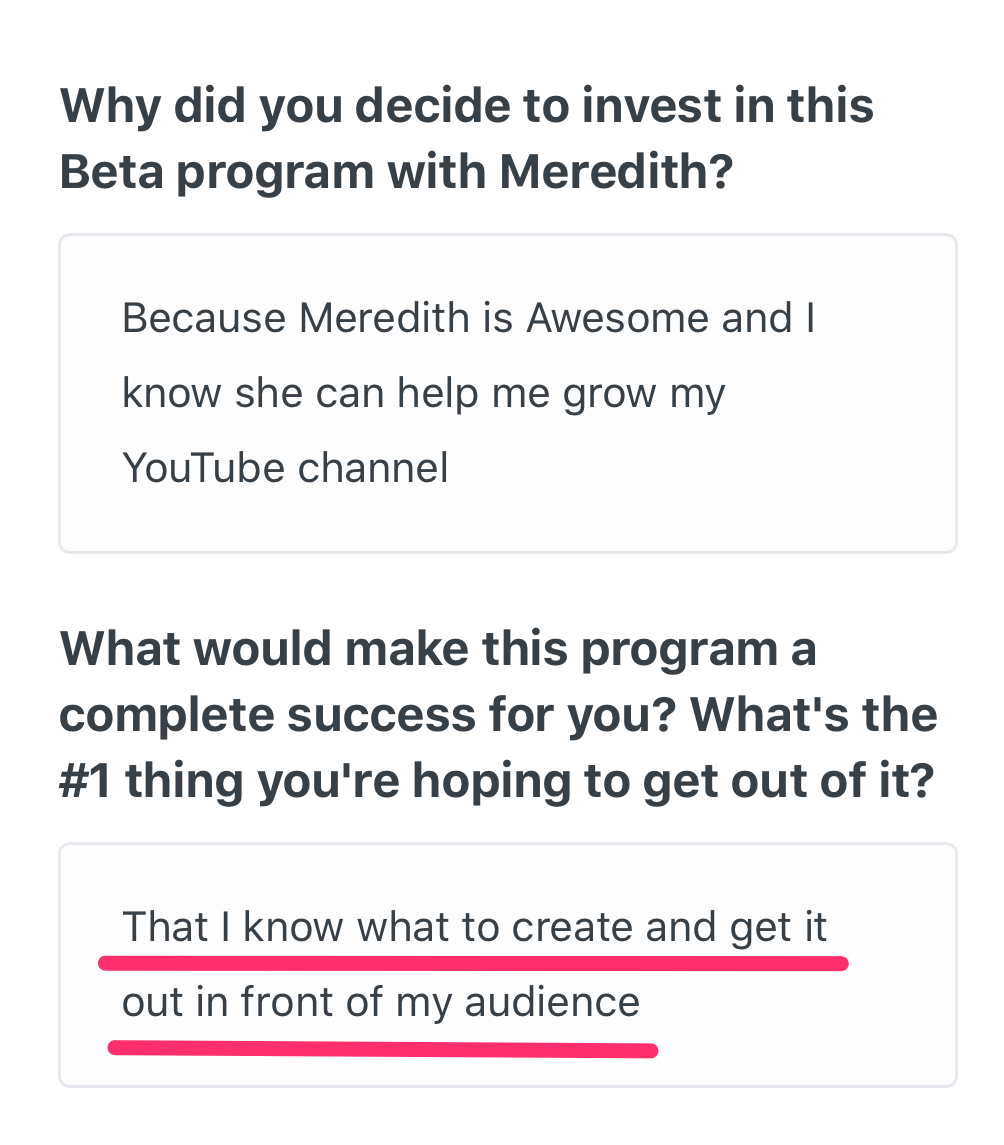
Task: Click the "Beta program with Meredith?" heading line
Action: [397, 172]
